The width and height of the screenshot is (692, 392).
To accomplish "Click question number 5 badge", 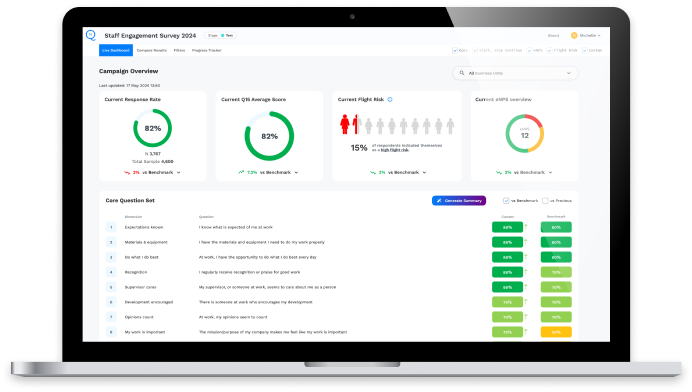I will [111, 287].
